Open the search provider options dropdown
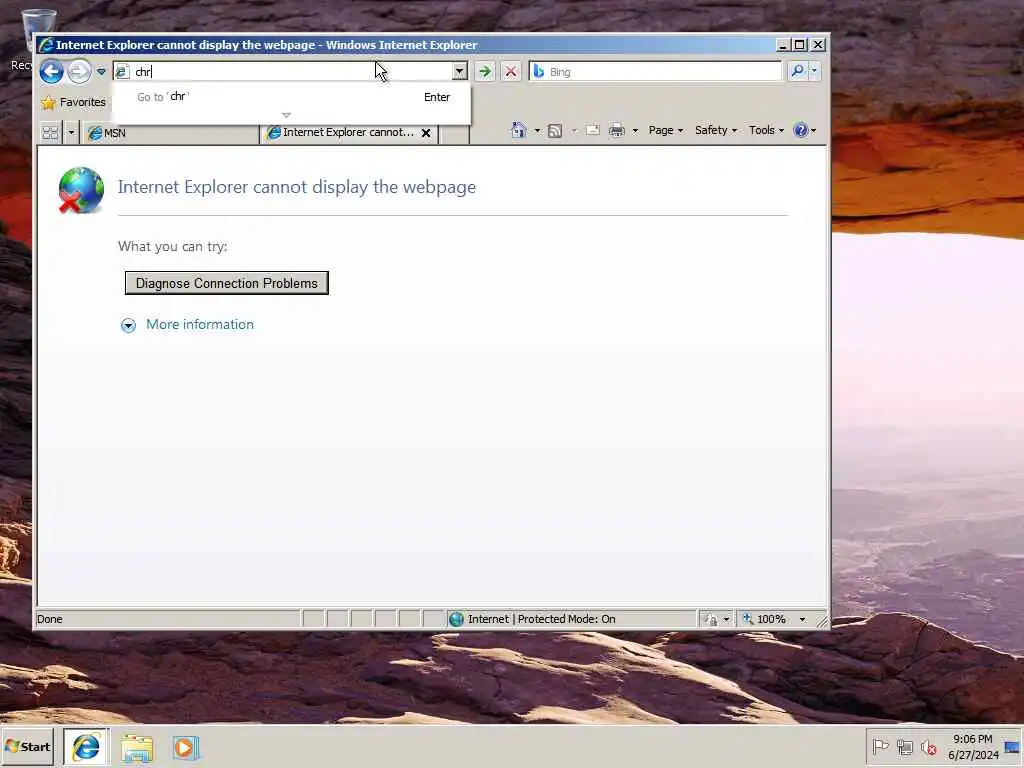The height and width of the screenshot is (768, 1024). tap(814, 71)
